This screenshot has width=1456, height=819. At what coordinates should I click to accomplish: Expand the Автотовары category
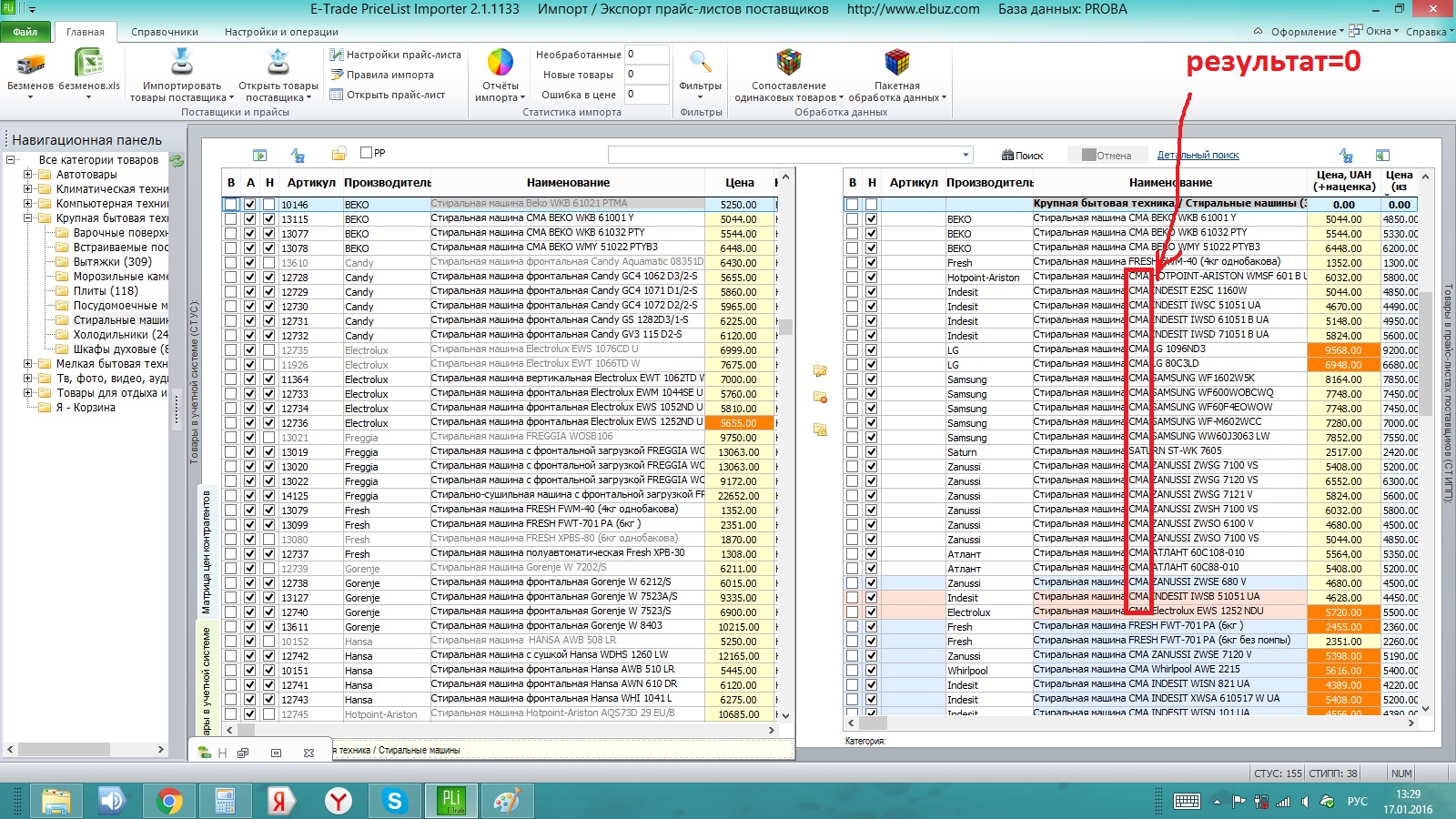pos(27,175)
